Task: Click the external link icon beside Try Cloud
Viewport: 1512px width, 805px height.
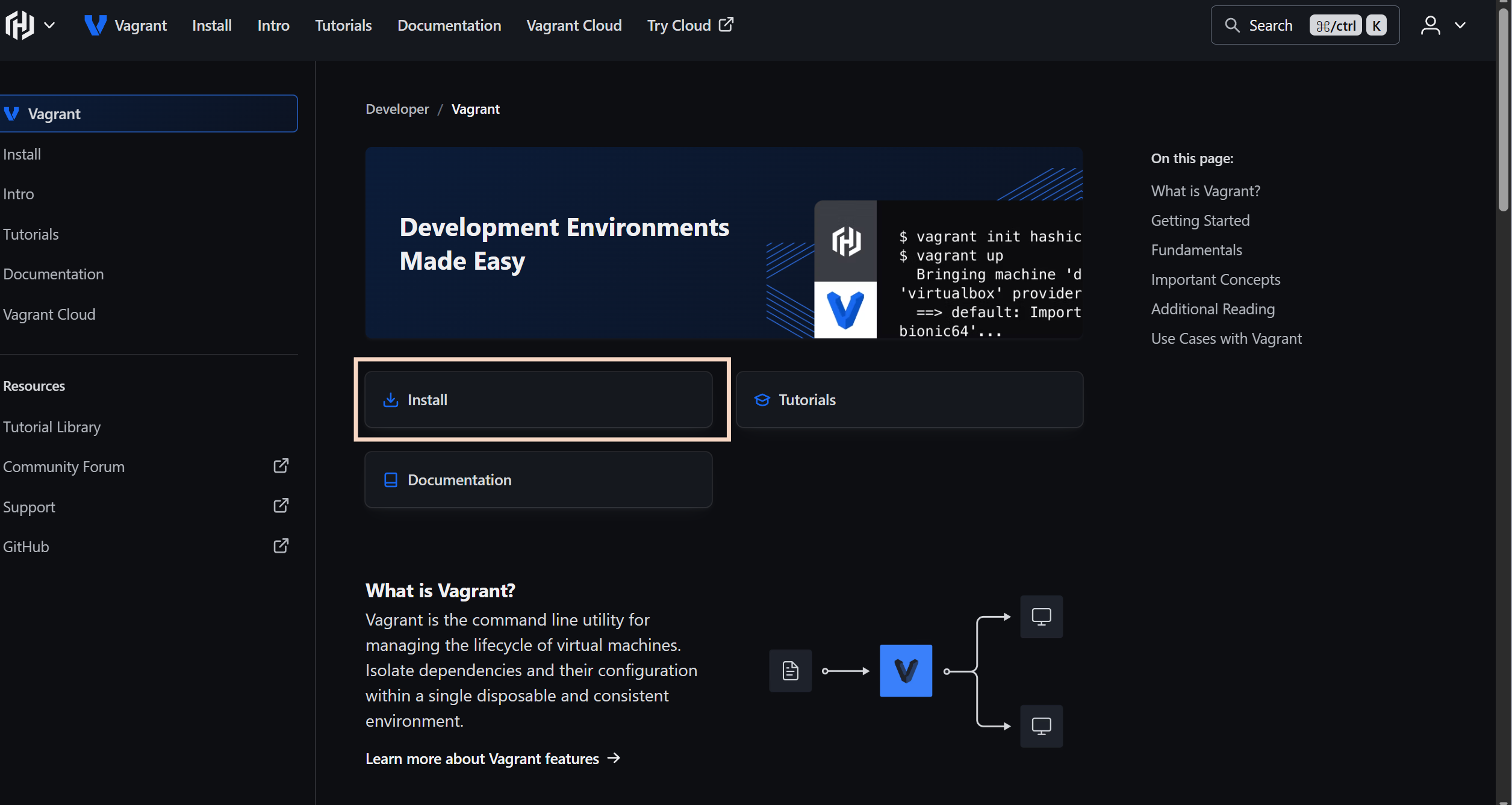Action: point(726,25)
